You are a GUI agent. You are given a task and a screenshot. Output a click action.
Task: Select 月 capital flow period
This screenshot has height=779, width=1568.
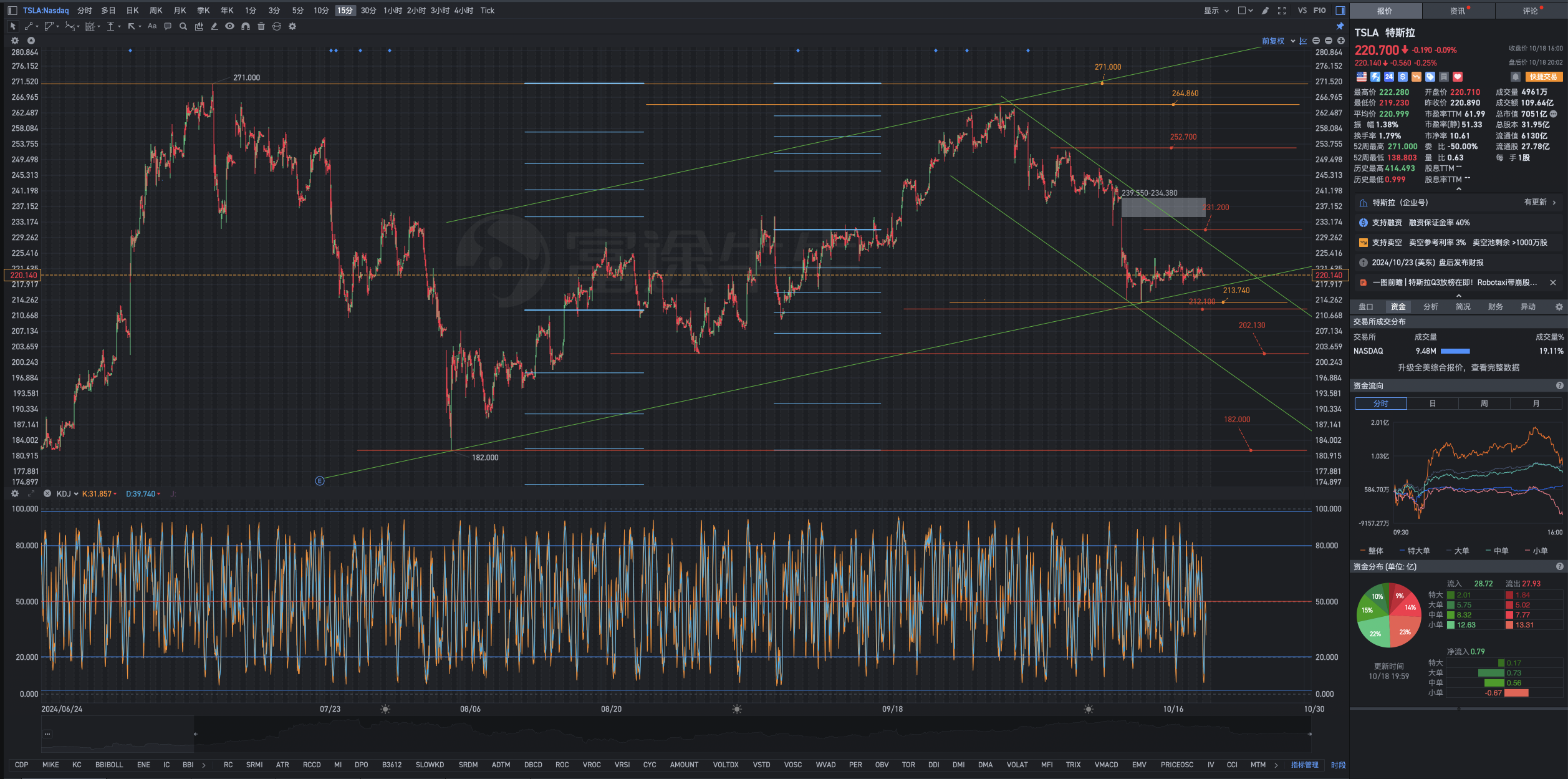click(x=1536, y=404)
